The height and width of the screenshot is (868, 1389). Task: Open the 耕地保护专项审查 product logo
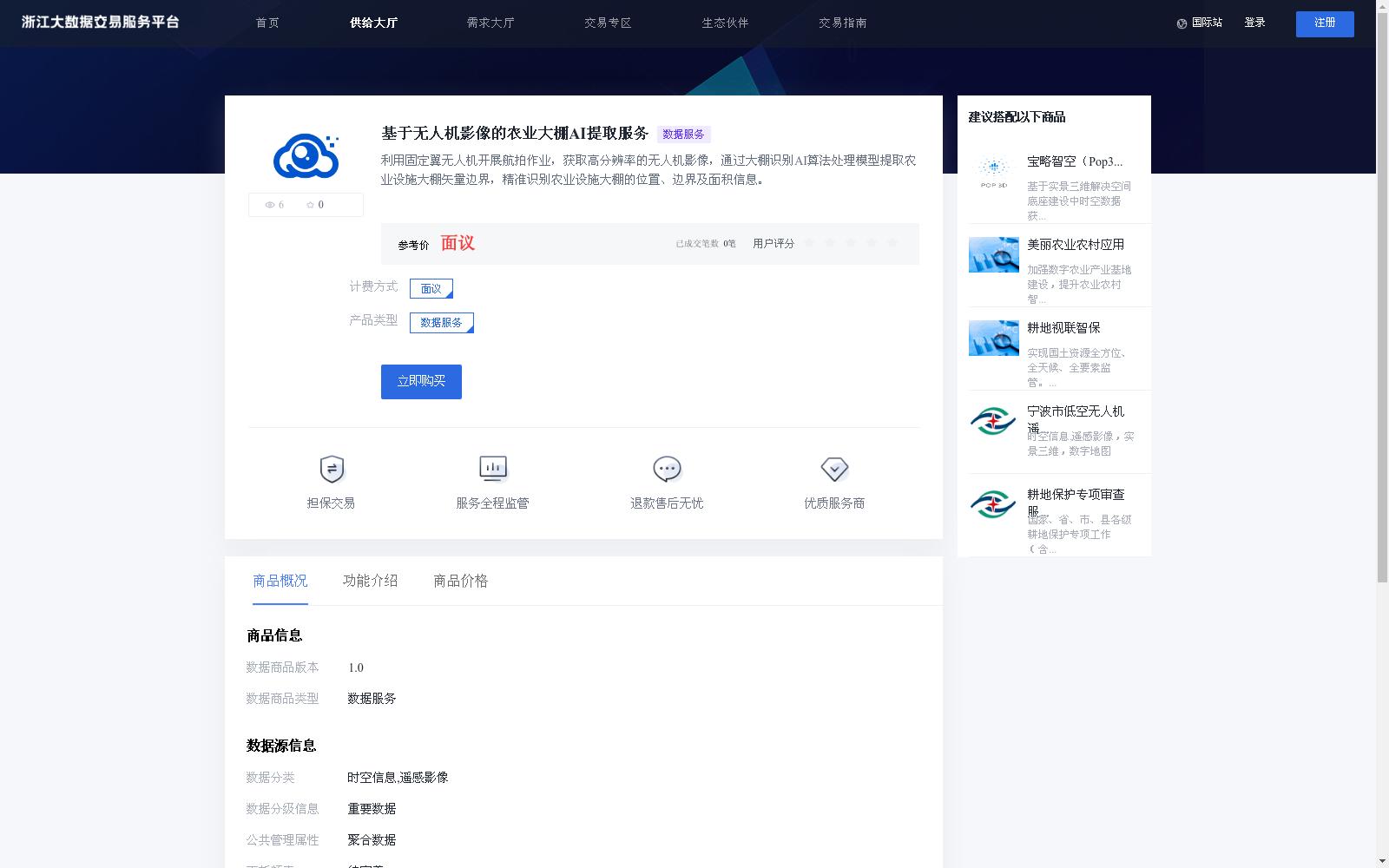coord(994,505)
